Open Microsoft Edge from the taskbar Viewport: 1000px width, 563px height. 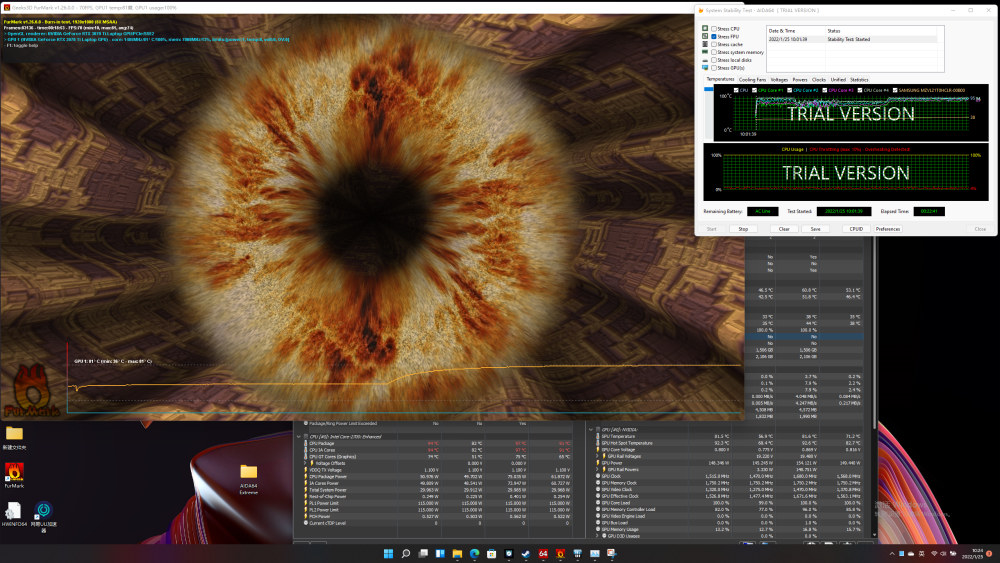pos(475,553)
